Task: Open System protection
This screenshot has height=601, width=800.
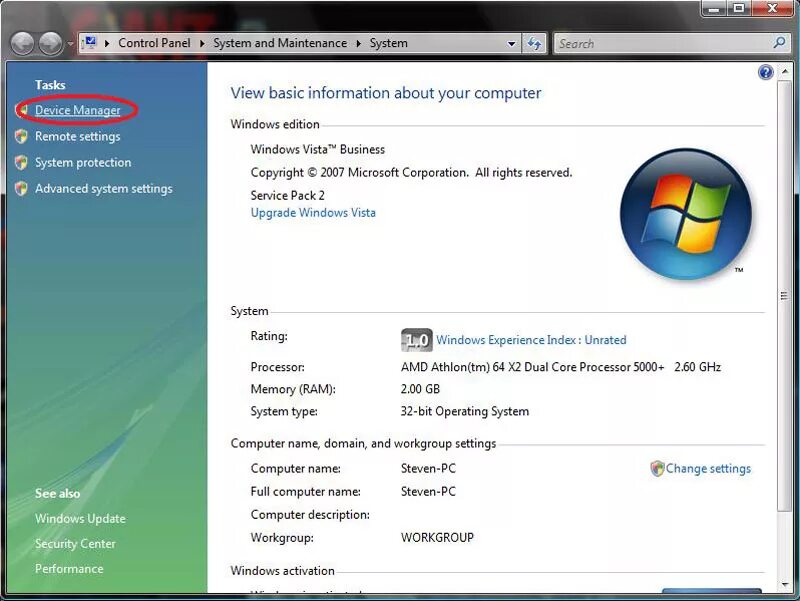Action: (x=83, y=162)
